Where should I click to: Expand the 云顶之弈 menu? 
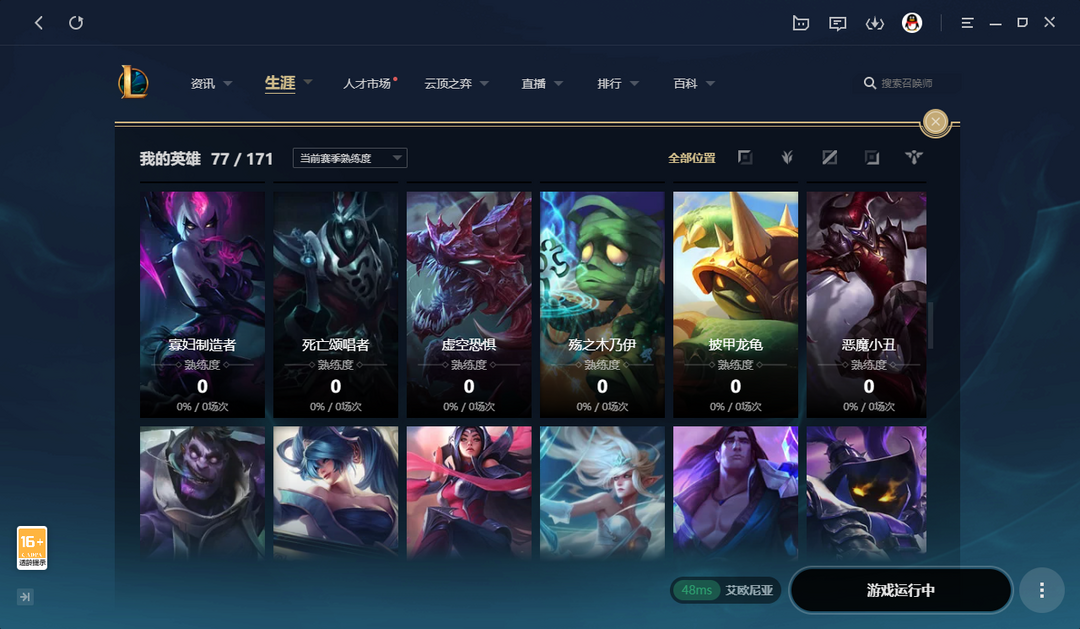[x=456, y=83]
